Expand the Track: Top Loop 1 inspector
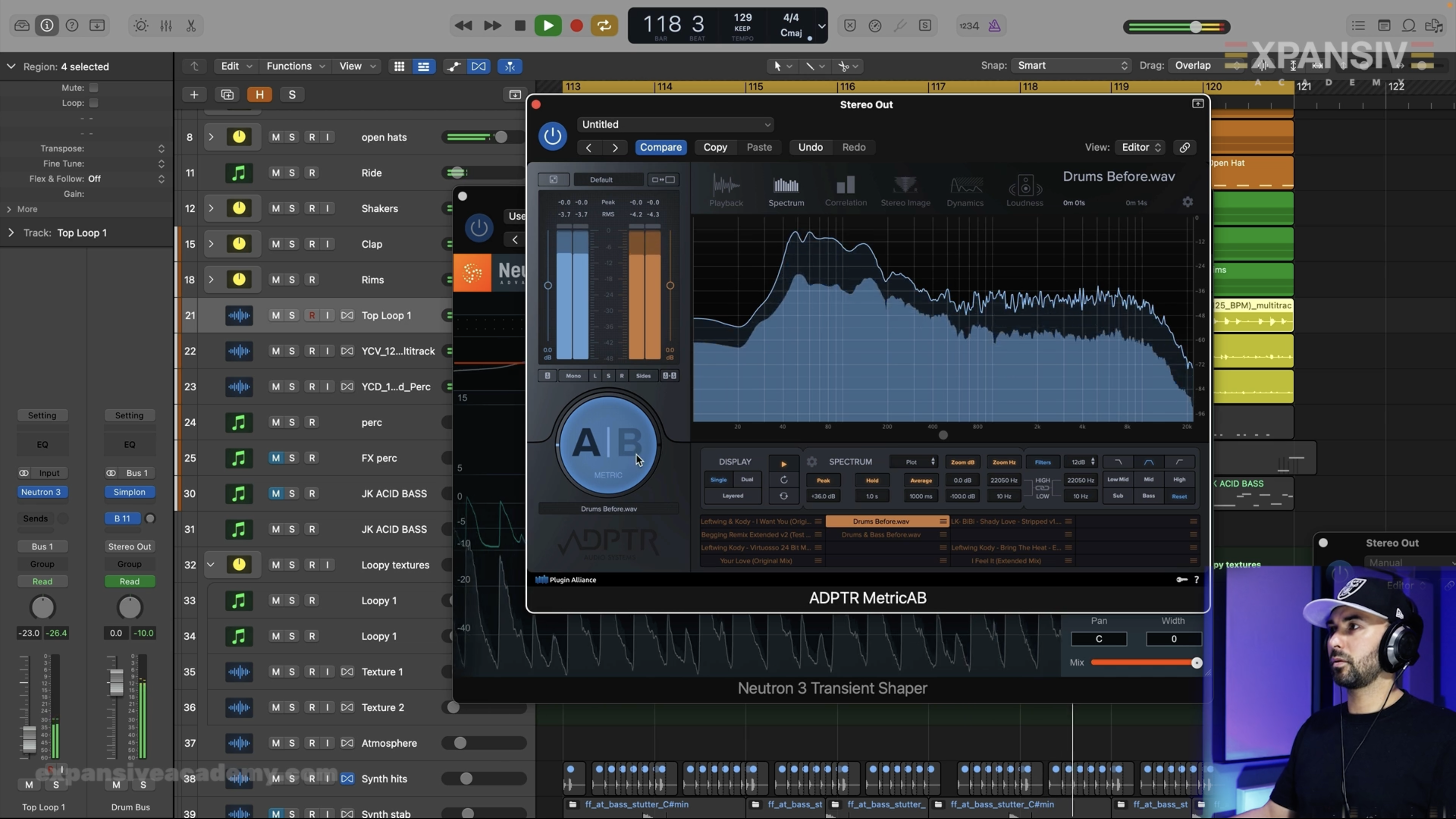1456x819 pixels. pos(11,233)
